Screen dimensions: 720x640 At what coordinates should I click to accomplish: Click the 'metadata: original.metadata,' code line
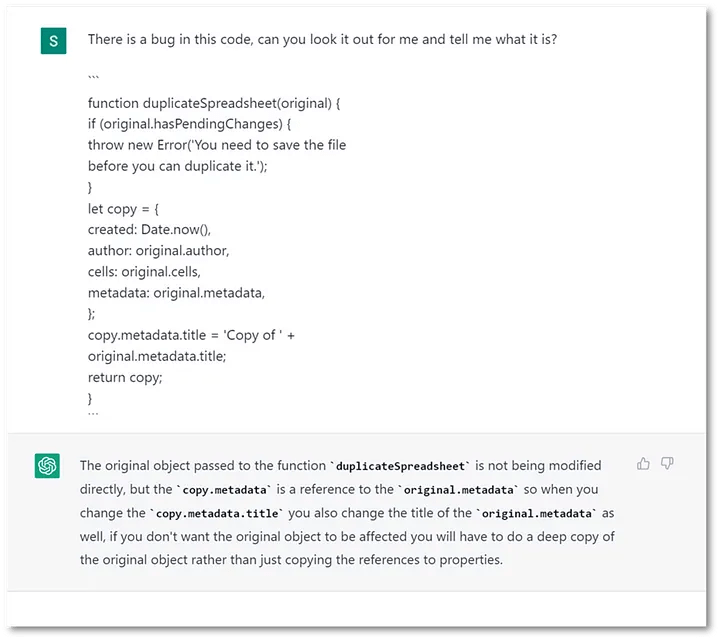pos(176,293)
